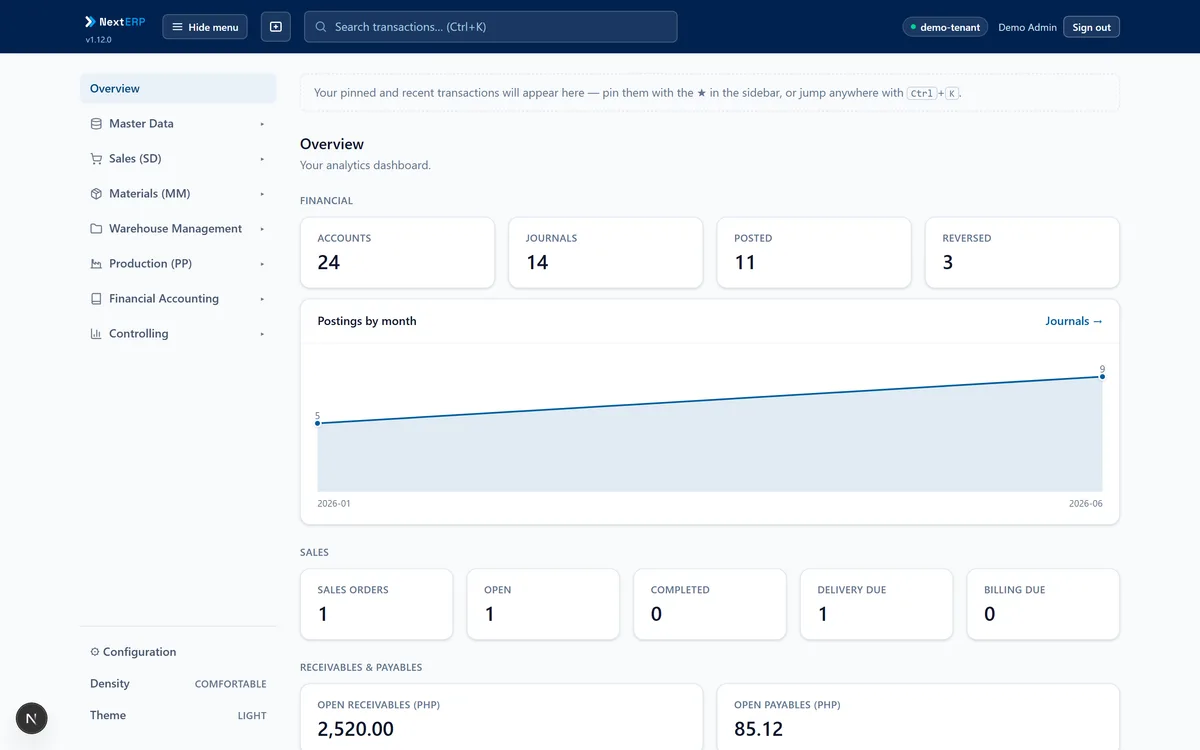Click the 2026-01 chart data point
Viewport: 1200px width, 750px height.
[318, 423]
